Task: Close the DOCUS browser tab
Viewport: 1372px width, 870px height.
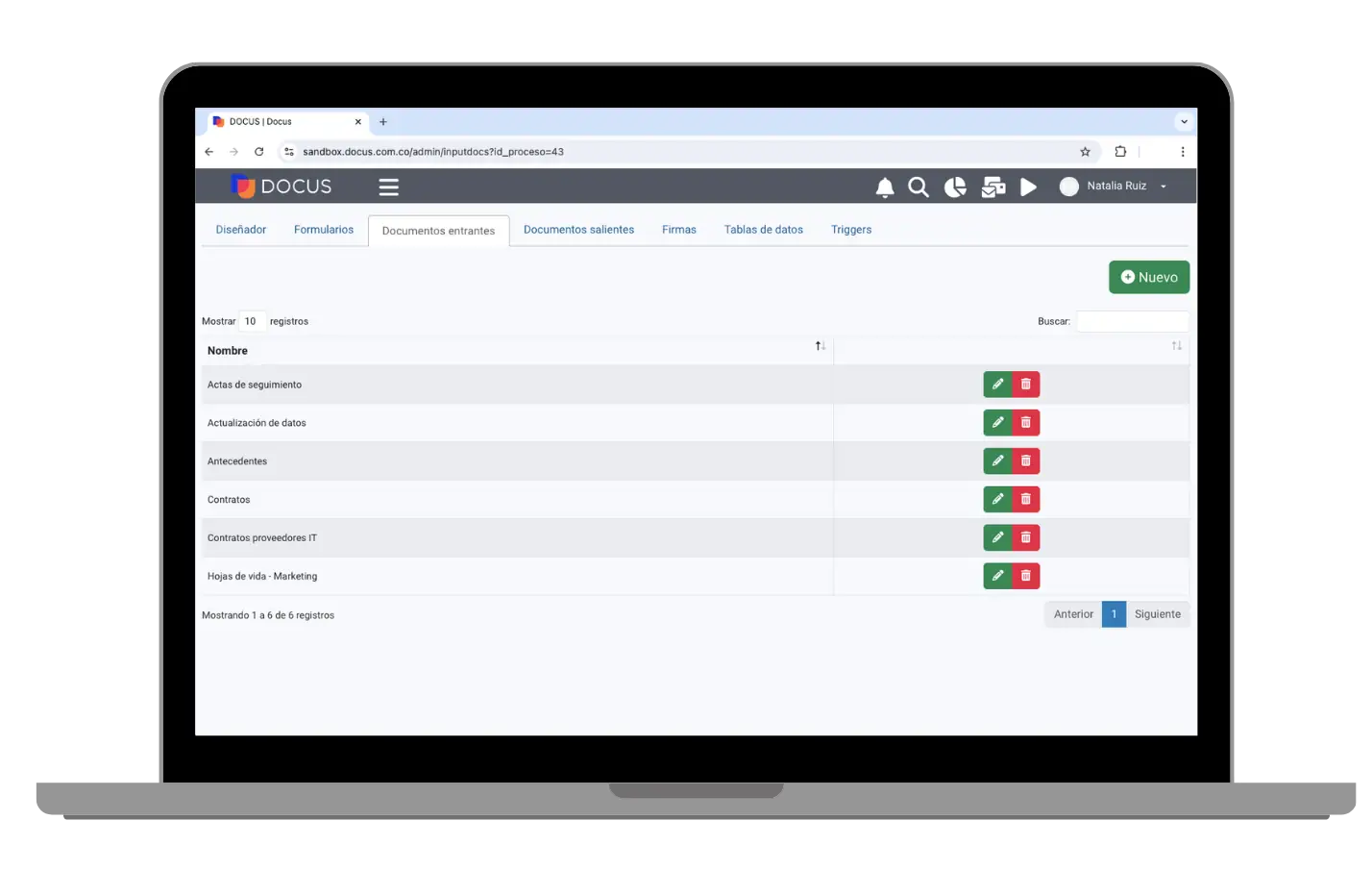Action: coord(358,122)
